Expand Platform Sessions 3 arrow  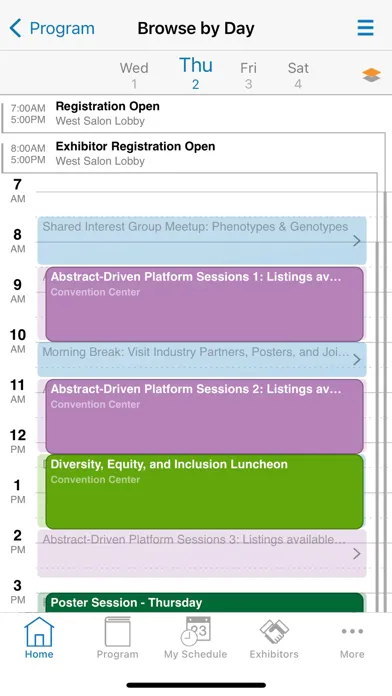pos(356,554)
